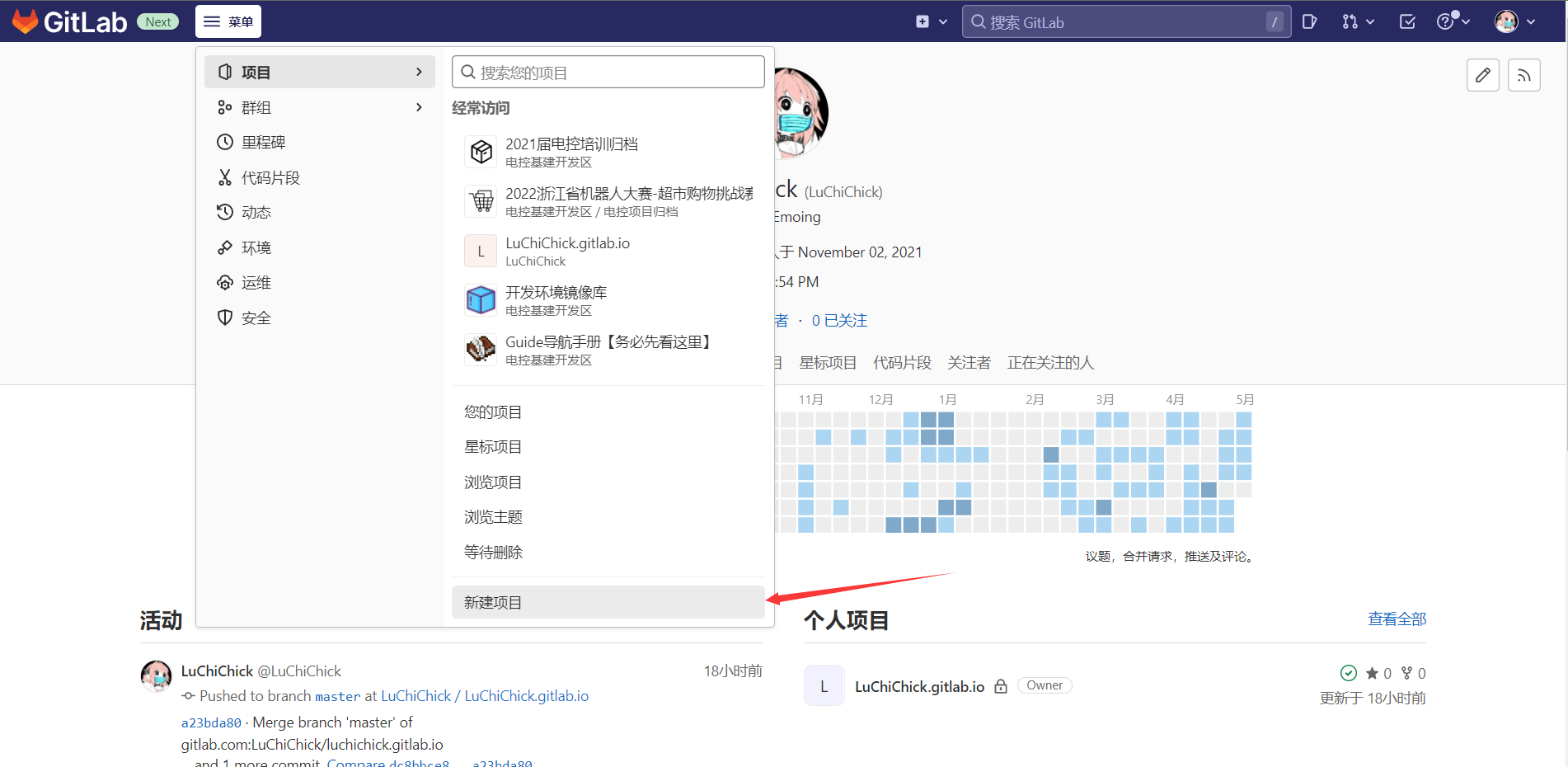
Task: Click the RSS feed subscribe button
Action: tap(1524, 75)
